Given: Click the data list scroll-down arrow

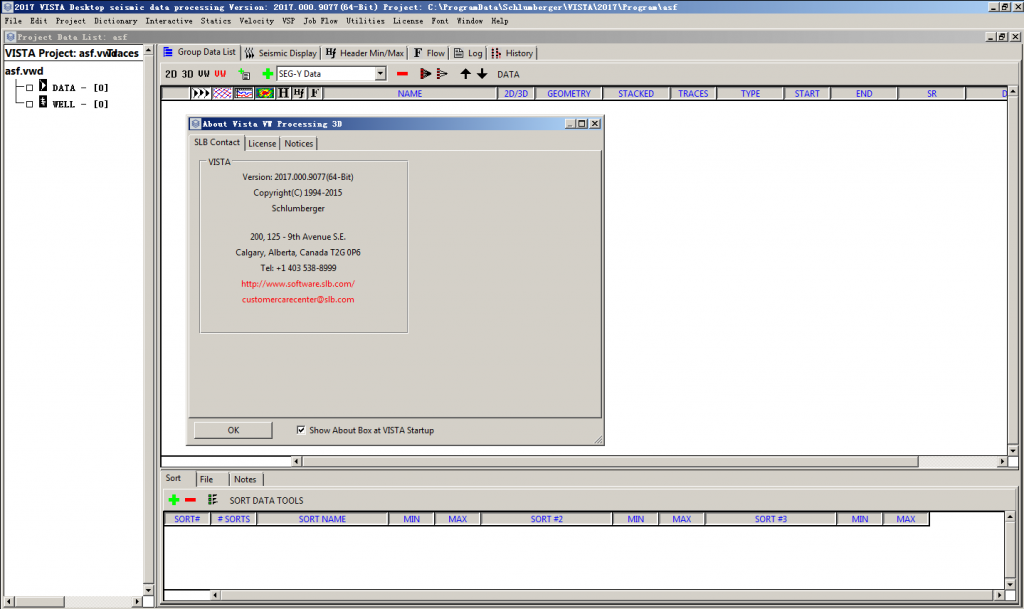Looking at the screenshot, I should 1012,450.
